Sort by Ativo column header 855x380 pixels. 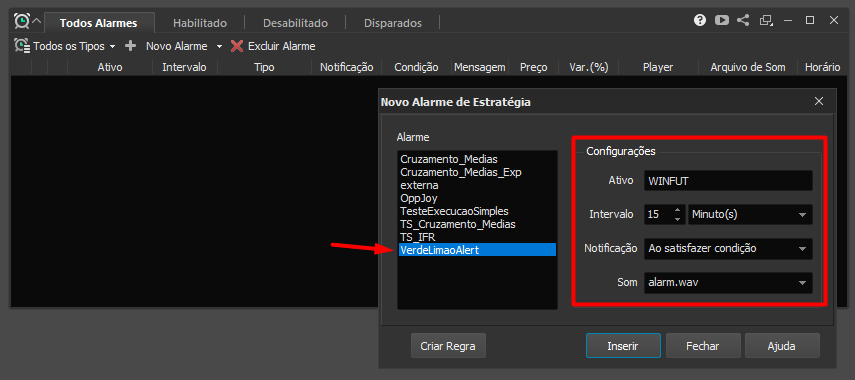(x=110, y=67)
